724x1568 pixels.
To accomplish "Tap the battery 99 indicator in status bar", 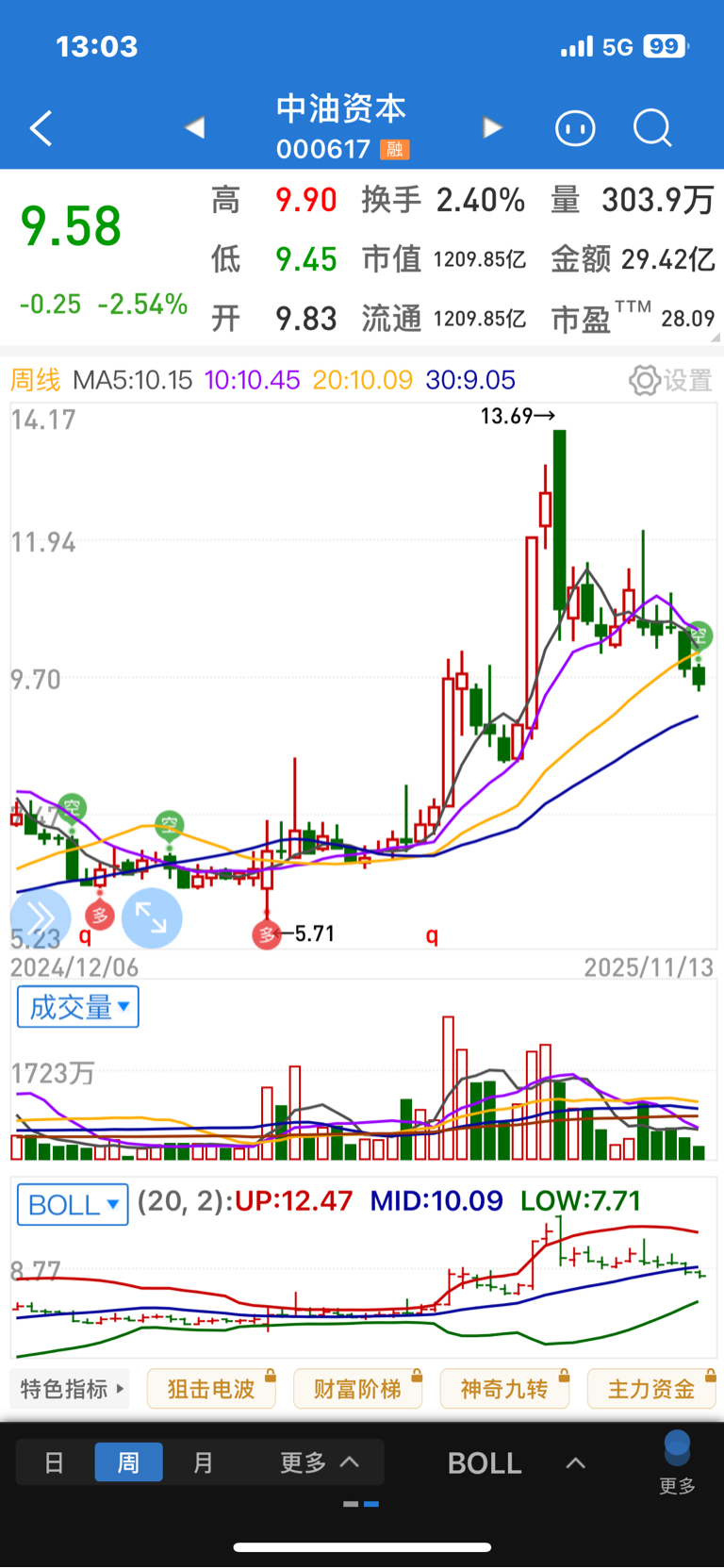I will coord(666,46).
